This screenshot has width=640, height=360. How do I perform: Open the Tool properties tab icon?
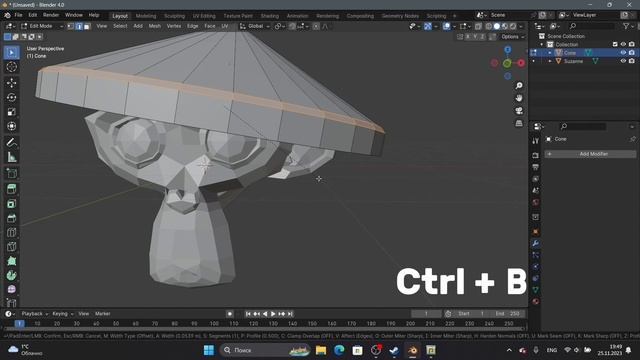536,141
